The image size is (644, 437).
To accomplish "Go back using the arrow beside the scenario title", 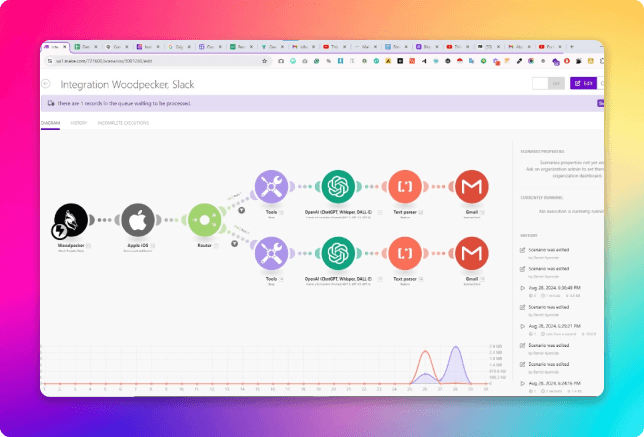I will (x=46, y=84).
